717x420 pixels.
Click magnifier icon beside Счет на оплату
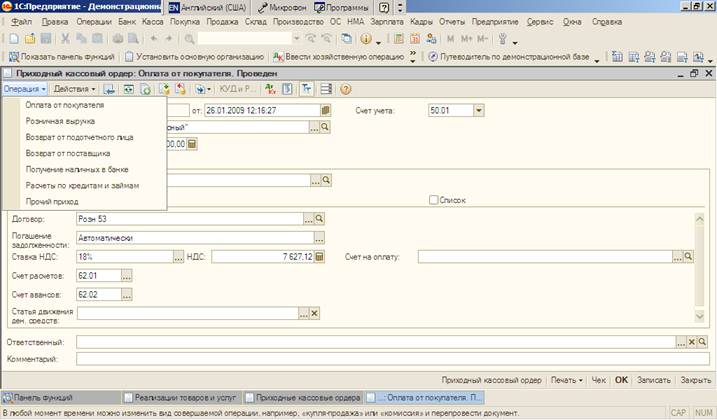pos(688,257)
